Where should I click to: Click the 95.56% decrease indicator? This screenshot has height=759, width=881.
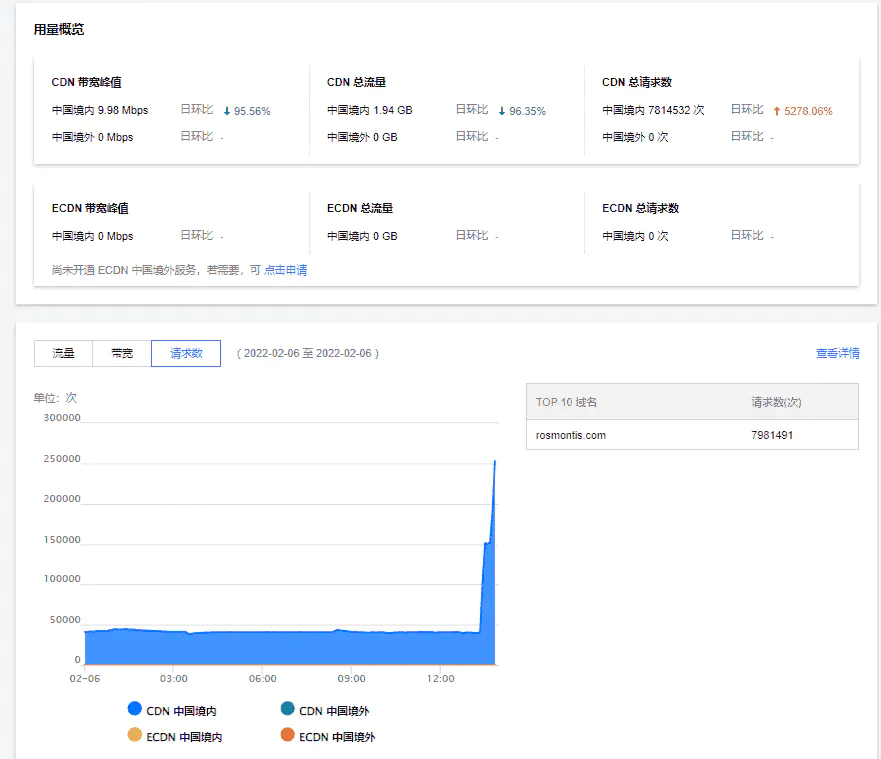coord(247,111)
